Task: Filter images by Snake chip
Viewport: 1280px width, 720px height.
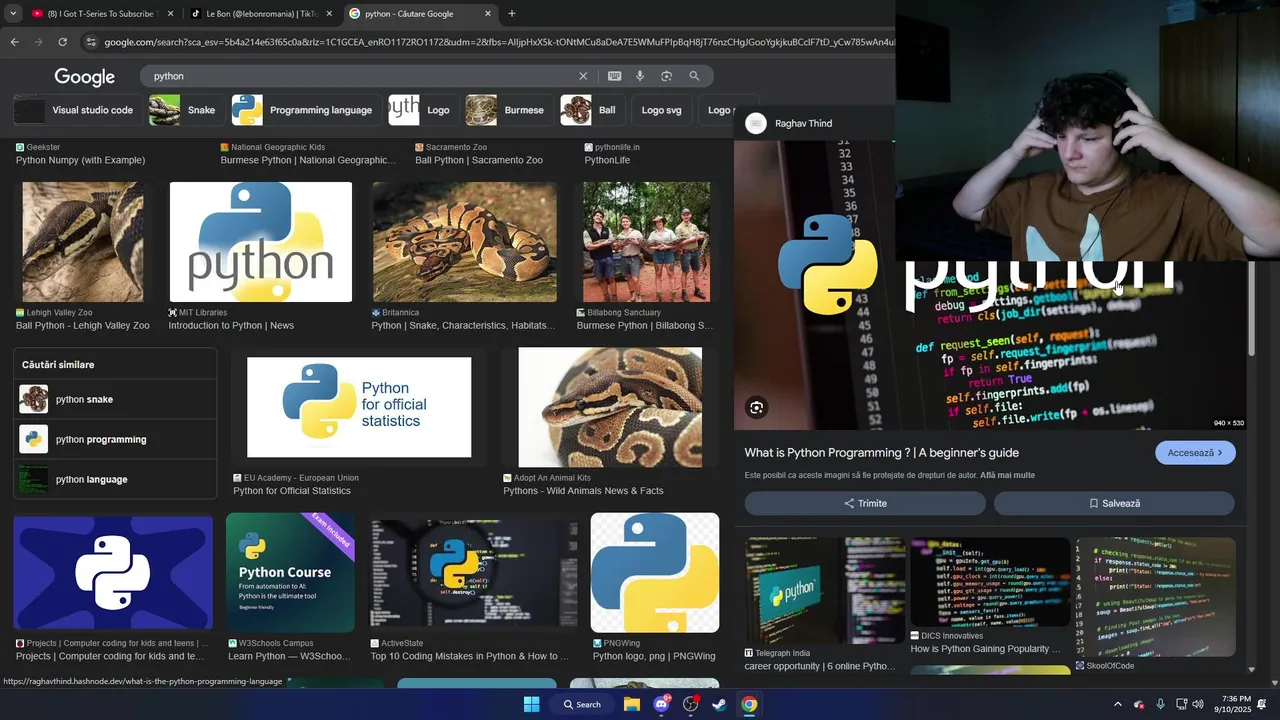Action: pyautogui.click(x=185, y=110)
